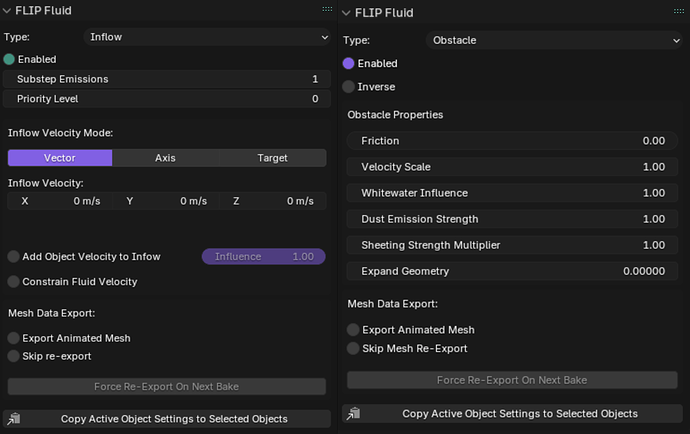The image size is (690, 434).
Task: Click the drag grip dots on the Inflow panel header
Action: [x=327, y=9]
